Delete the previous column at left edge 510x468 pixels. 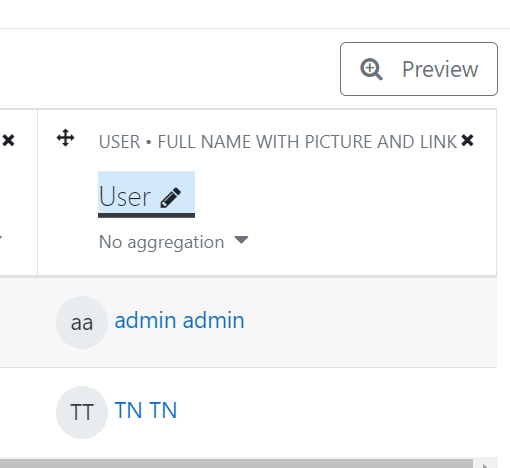(8, 140)
